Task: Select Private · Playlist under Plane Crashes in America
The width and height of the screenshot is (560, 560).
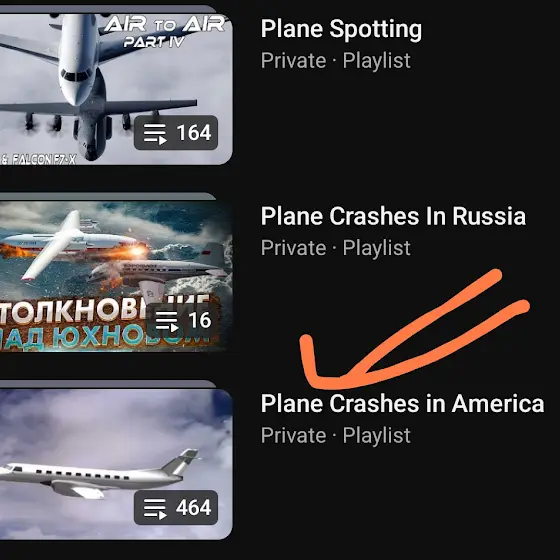Action: coord(336,435)
